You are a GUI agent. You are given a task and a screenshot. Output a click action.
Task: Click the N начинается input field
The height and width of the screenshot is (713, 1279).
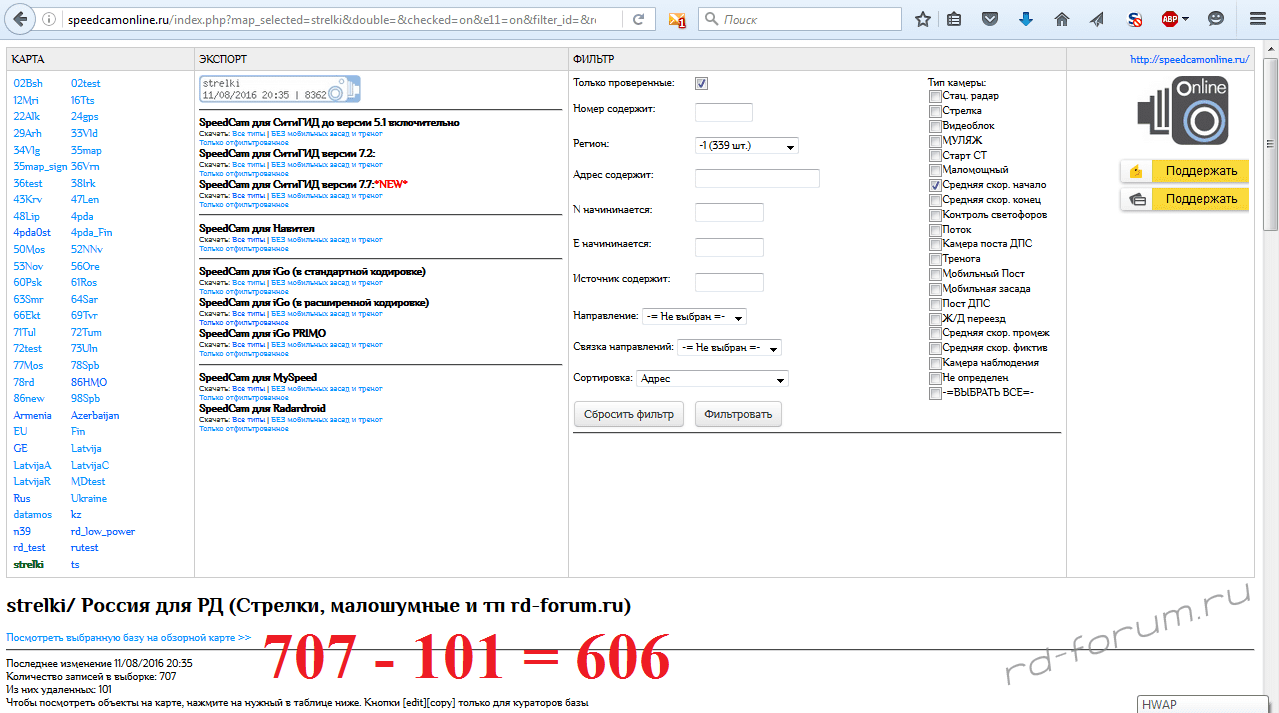tap(729, 212)
